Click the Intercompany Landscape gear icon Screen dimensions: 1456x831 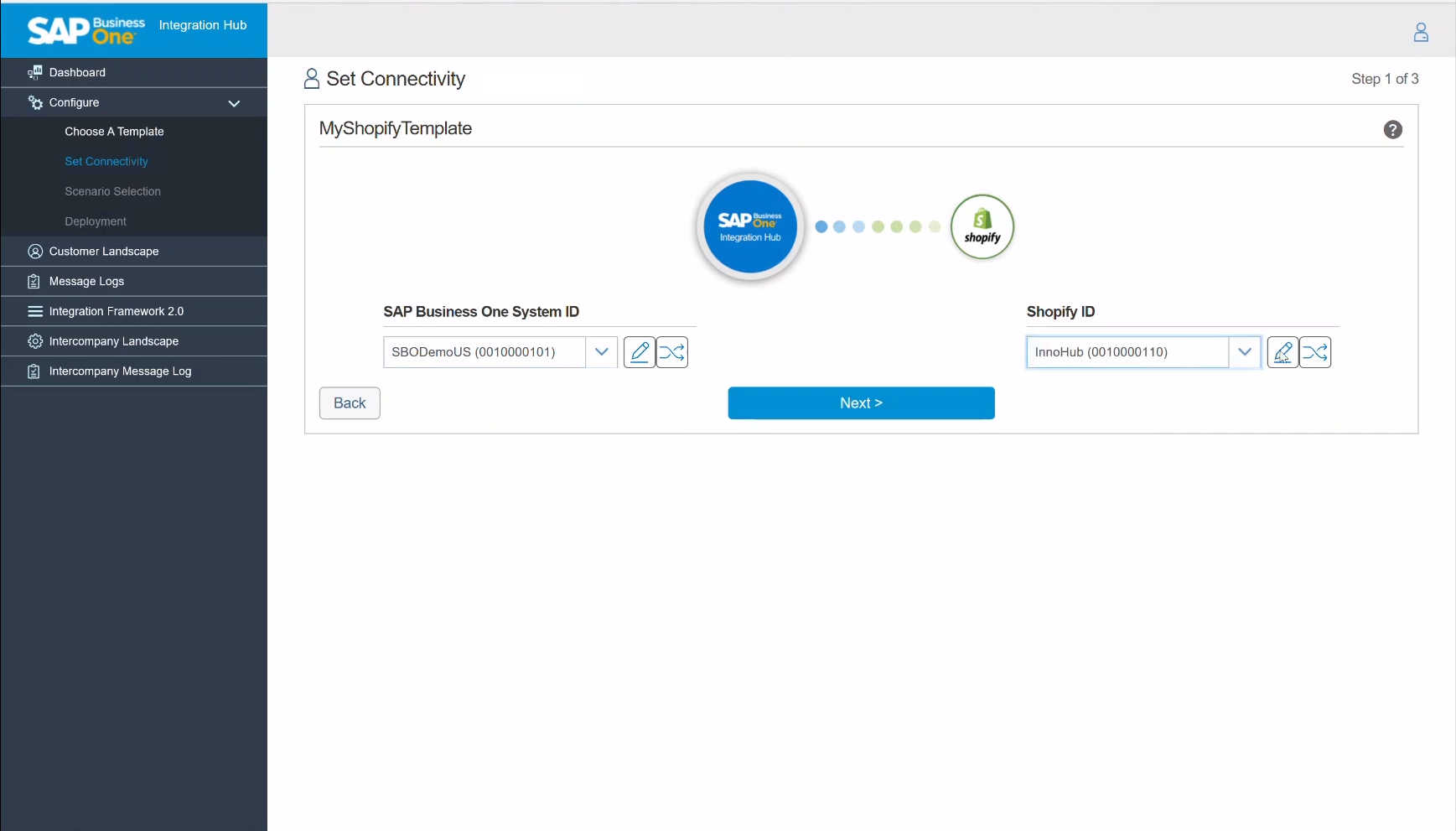coord(35,341)
